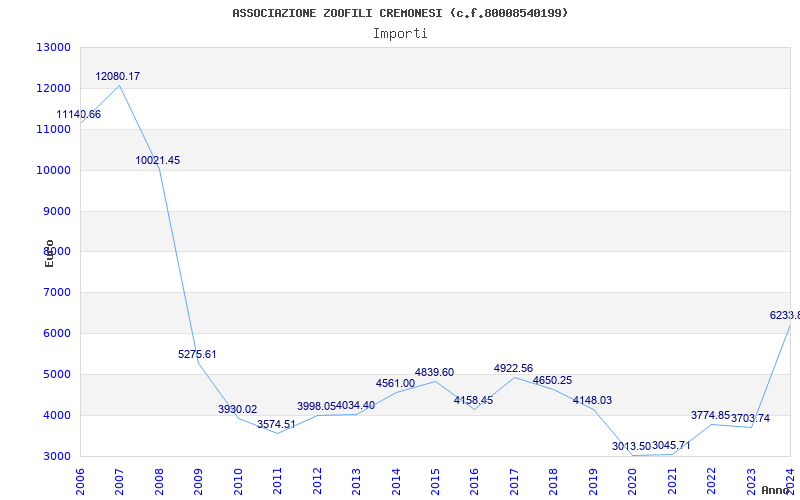Click the 10000 y-axis tick label
This screenshot has height=500, width=800.
click(54, 170)
